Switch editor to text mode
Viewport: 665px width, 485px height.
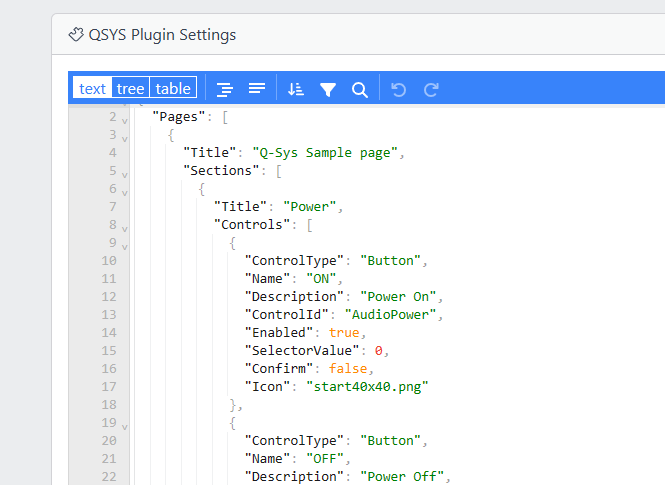pos(92,88)
